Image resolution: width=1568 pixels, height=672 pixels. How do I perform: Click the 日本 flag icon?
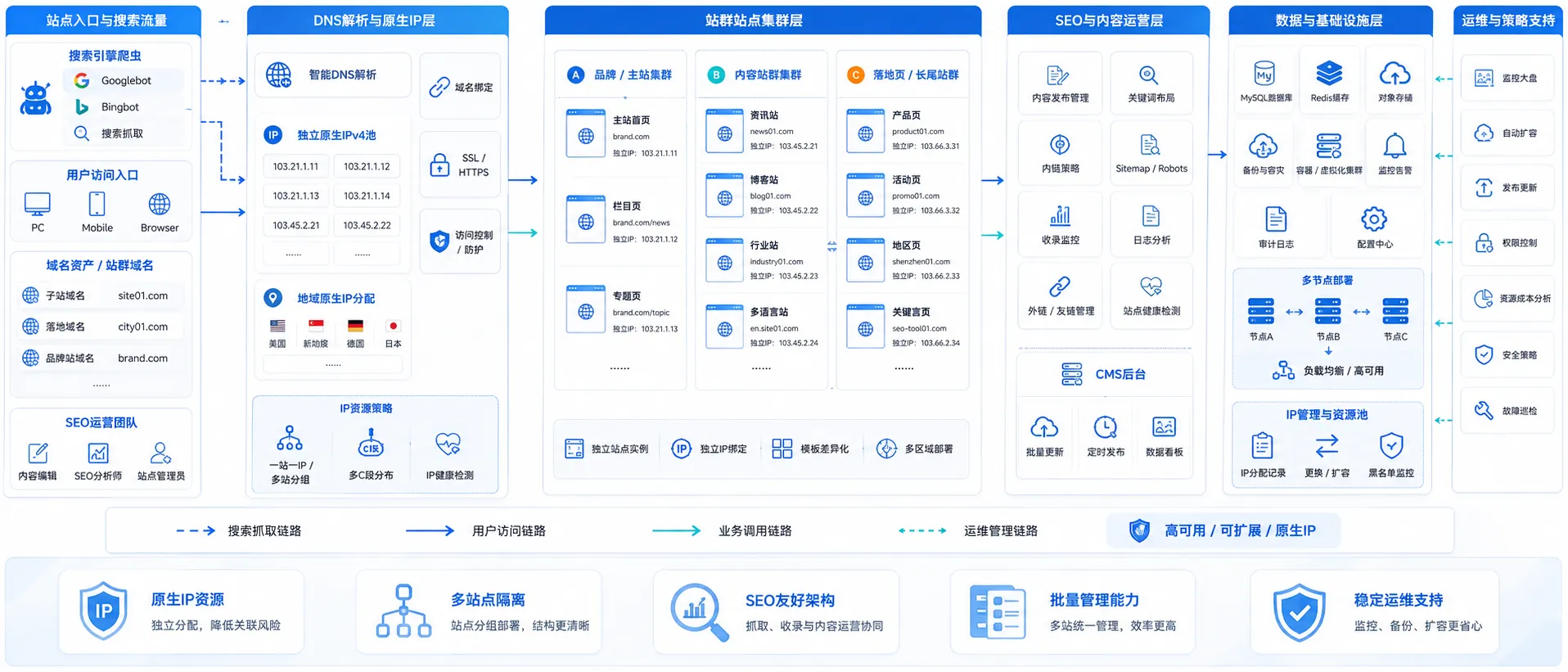point(393,326)
